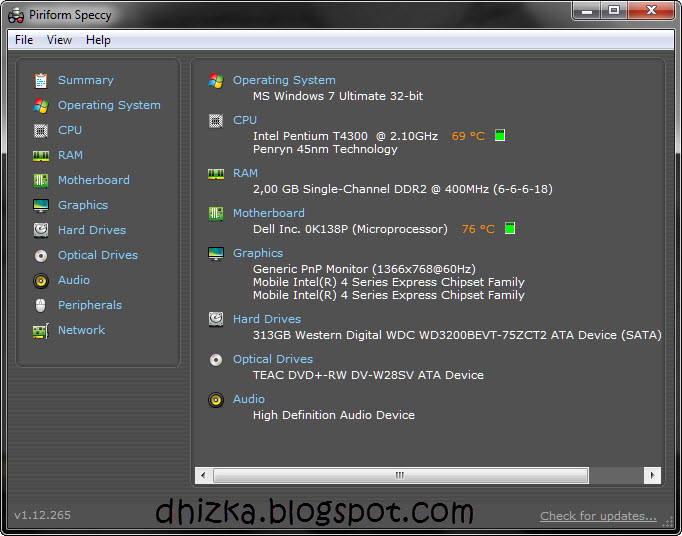Click the Audio heading link in summary
The height and width of the screenshot is (536, 682).
[249, 399]
